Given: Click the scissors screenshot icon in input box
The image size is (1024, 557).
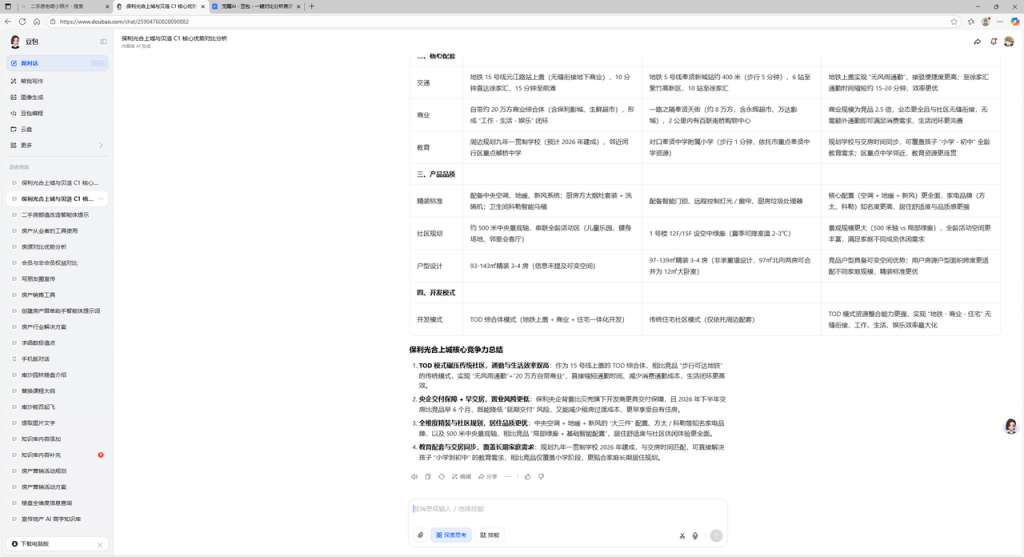Looking at the screenshot, I should point(682,535).
